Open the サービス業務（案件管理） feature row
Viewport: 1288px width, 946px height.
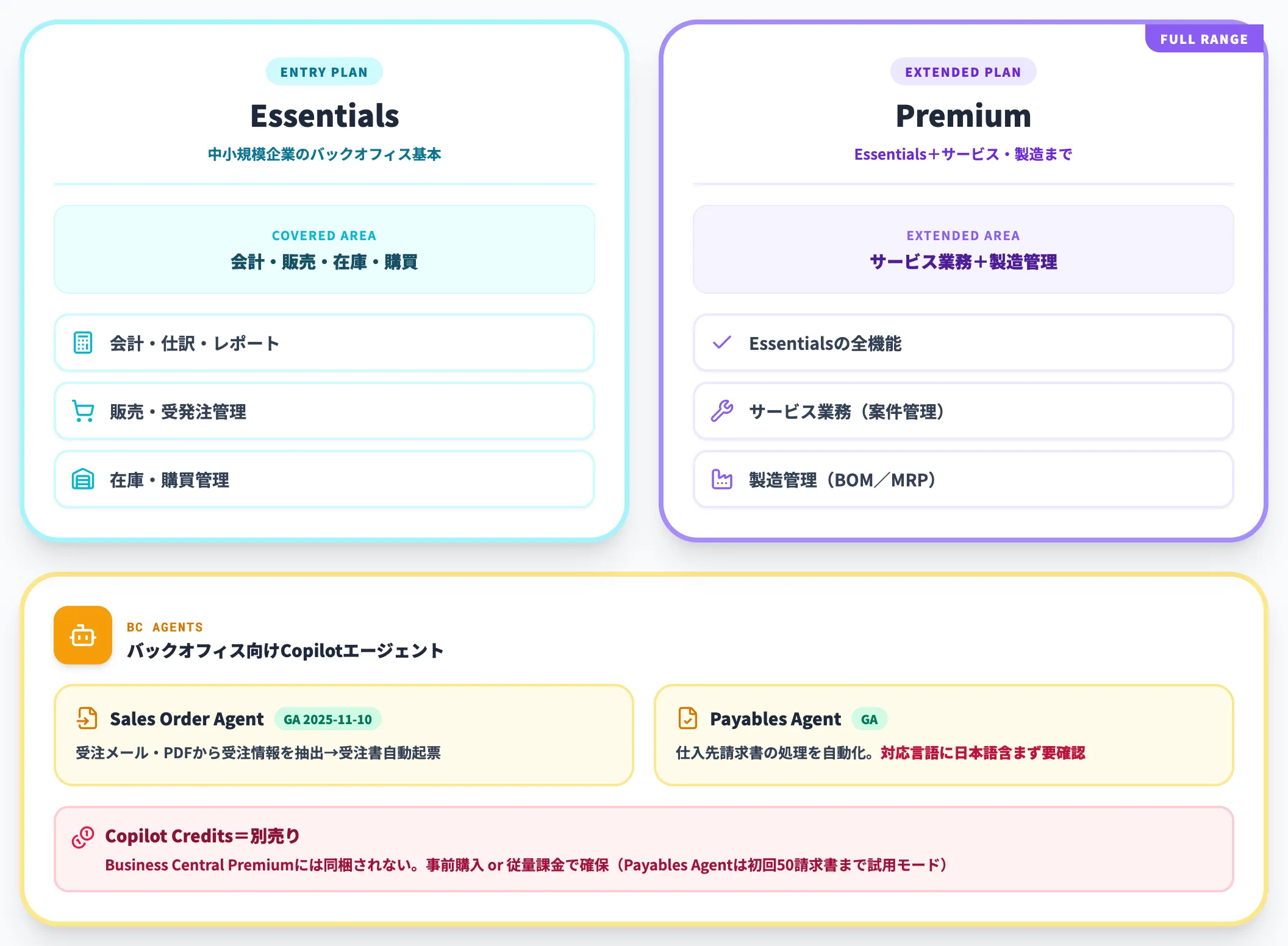click(964, 411)
